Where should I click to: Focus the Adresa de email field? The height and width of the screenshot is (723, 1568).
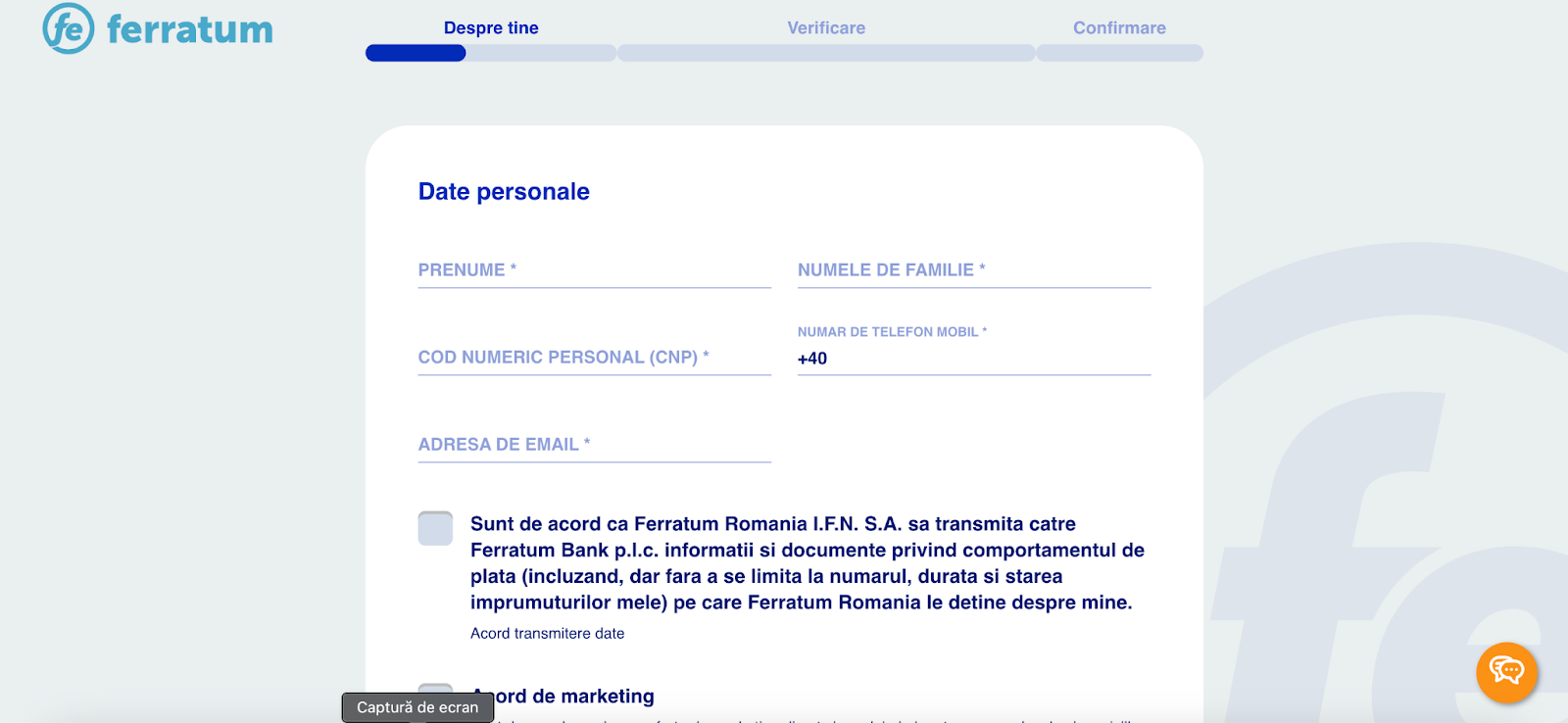pyautogui.click(x=595, y=445)
